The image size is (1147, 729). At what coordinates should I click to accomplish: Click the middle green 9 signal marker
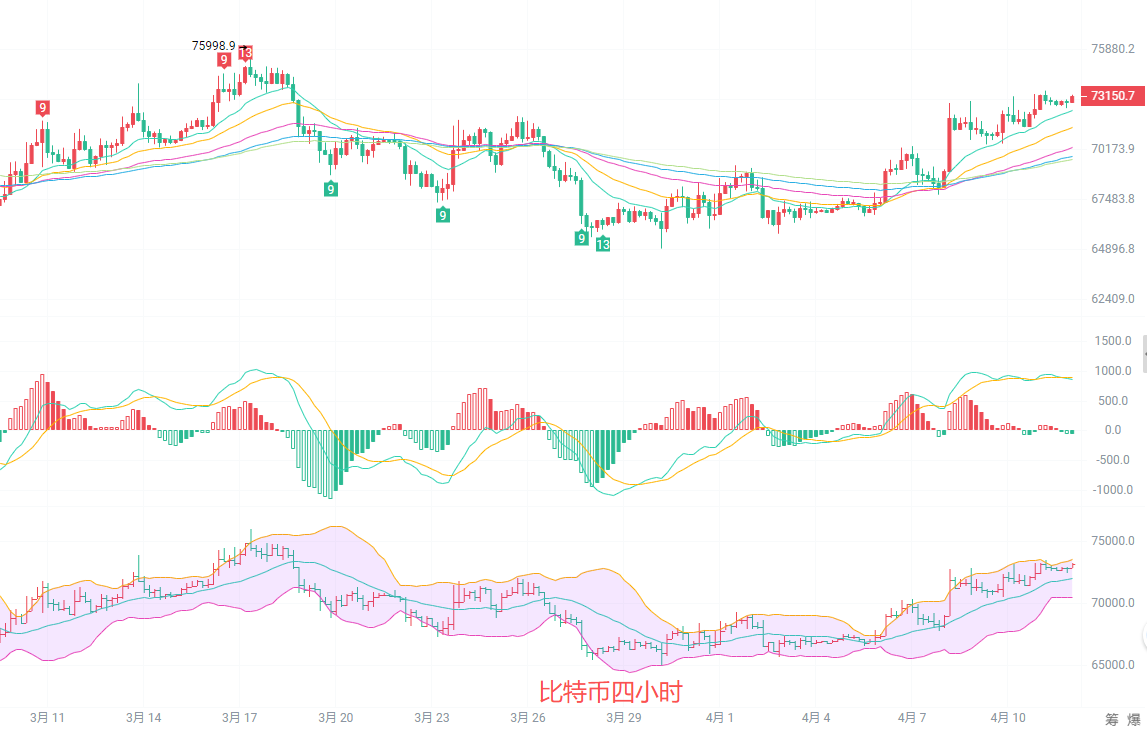(442, 215)
